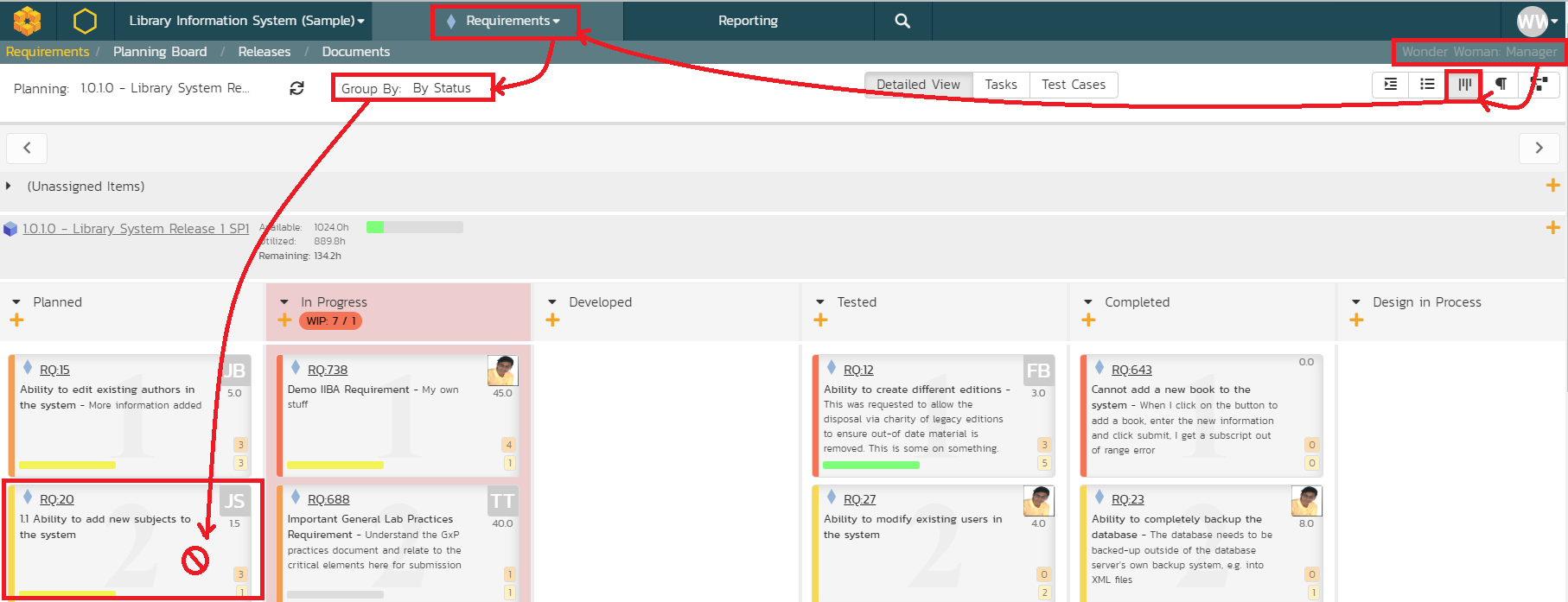The width and height of the screenshot is (1568, 602).
Task: Open the RQ:738 requirement link
Action: point(328,370)
